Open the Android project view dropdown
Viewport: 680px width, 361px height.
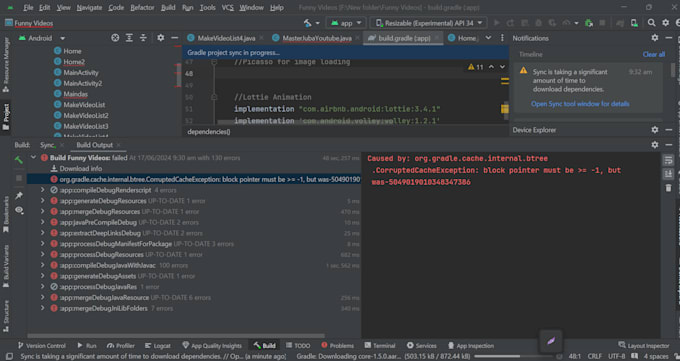[42, 38]
